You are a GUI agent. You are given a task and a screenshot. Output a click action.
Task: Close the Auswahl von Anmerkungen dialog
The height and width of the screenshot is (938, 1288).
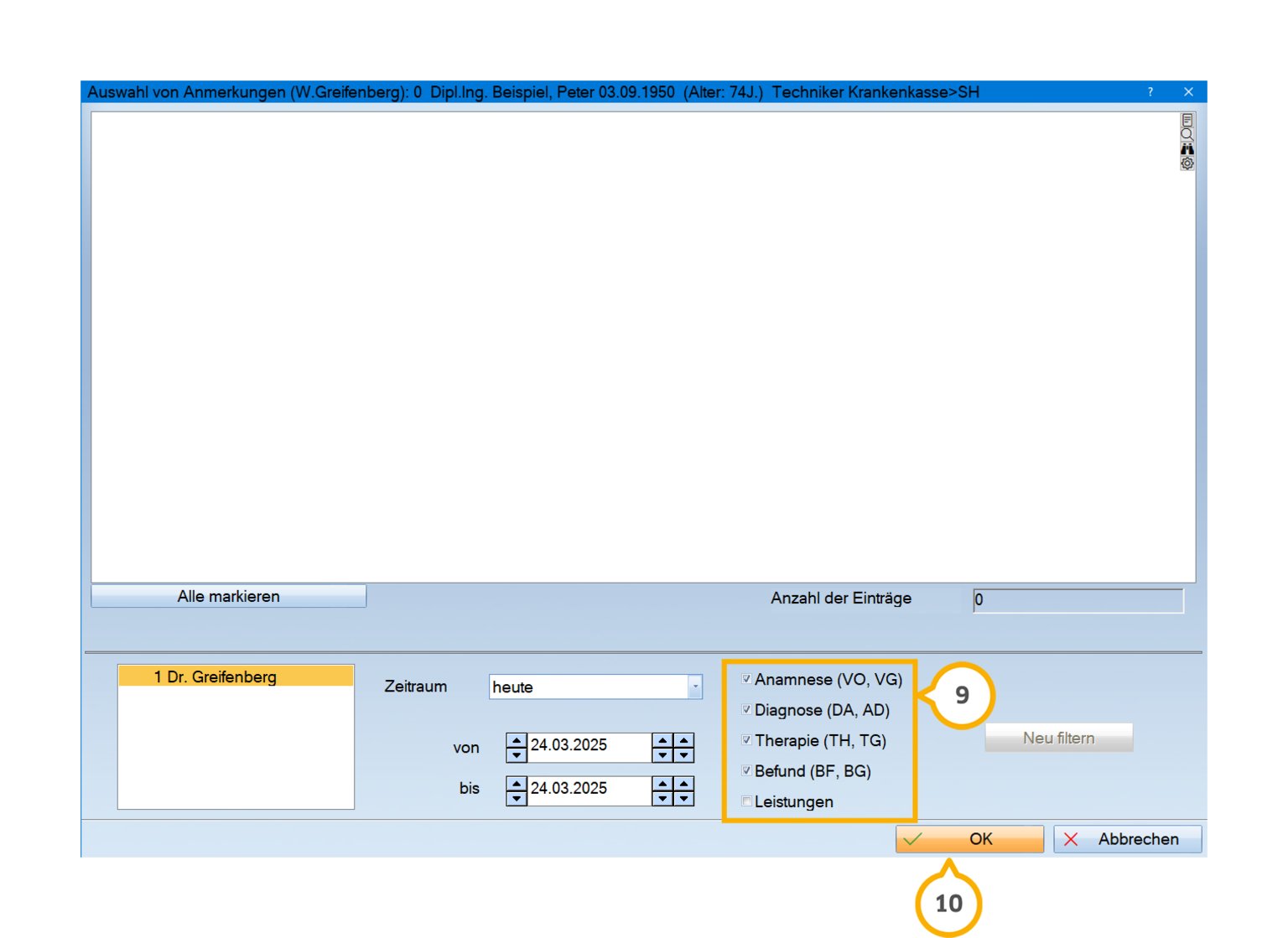(x=1187, y=92)
